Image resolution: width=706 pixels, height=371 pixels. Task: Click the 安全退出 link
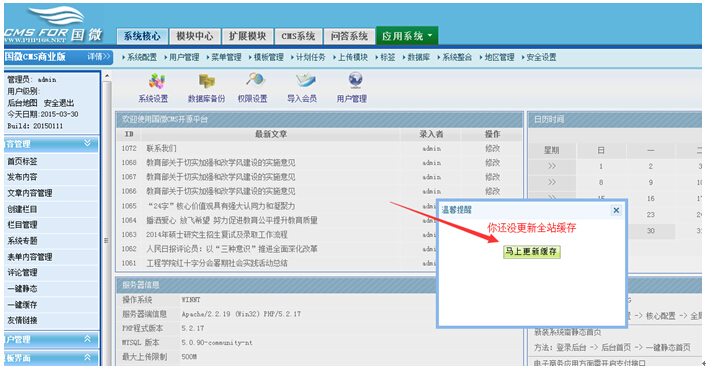tap(59, 103)
